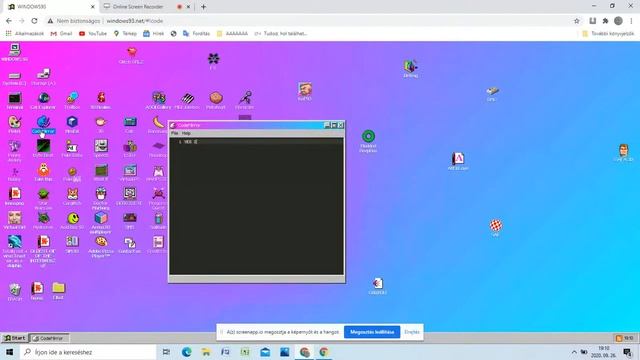The width and height of the screenshot is (640, 360).
Task: Open the Arena 93 multiplayer cube icon
Action: coord(101,223)
